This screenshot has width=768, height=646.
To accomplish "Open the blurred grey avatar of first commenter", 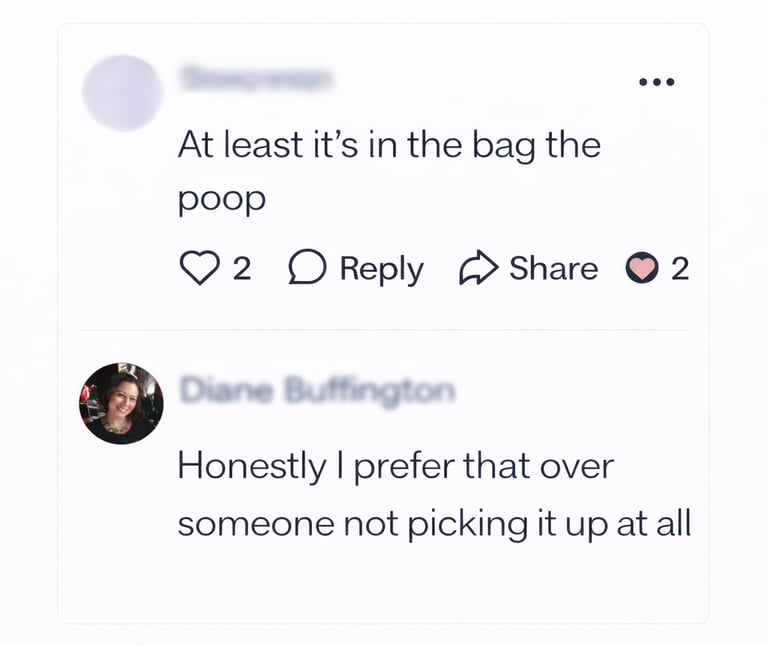I will (122, 93).
